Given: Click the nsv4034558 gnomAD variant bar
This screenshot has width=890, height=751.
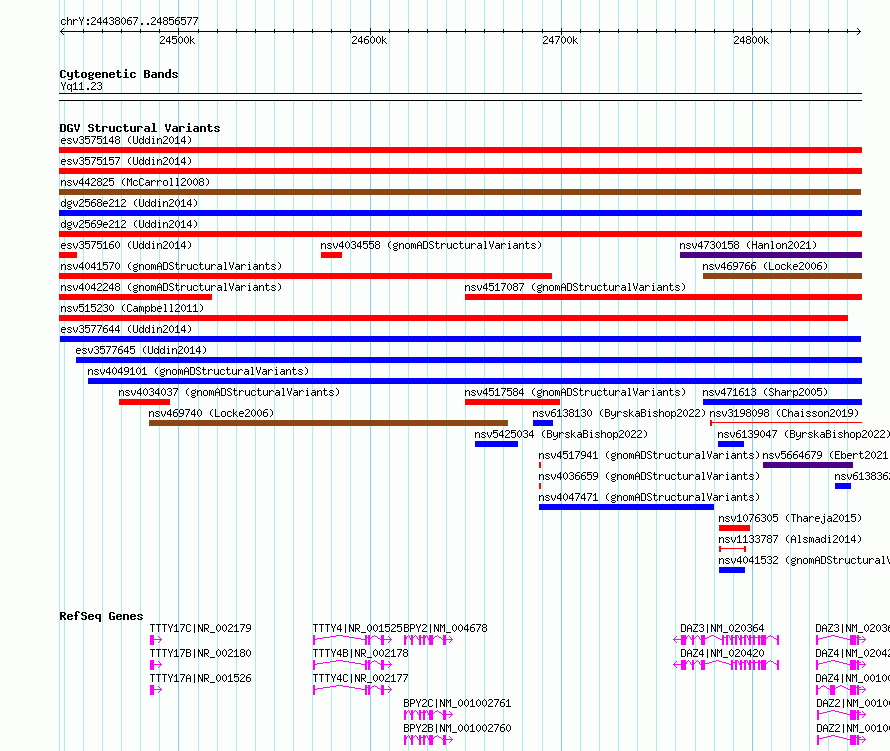Looking at the screenshot, I should point(331,255).
